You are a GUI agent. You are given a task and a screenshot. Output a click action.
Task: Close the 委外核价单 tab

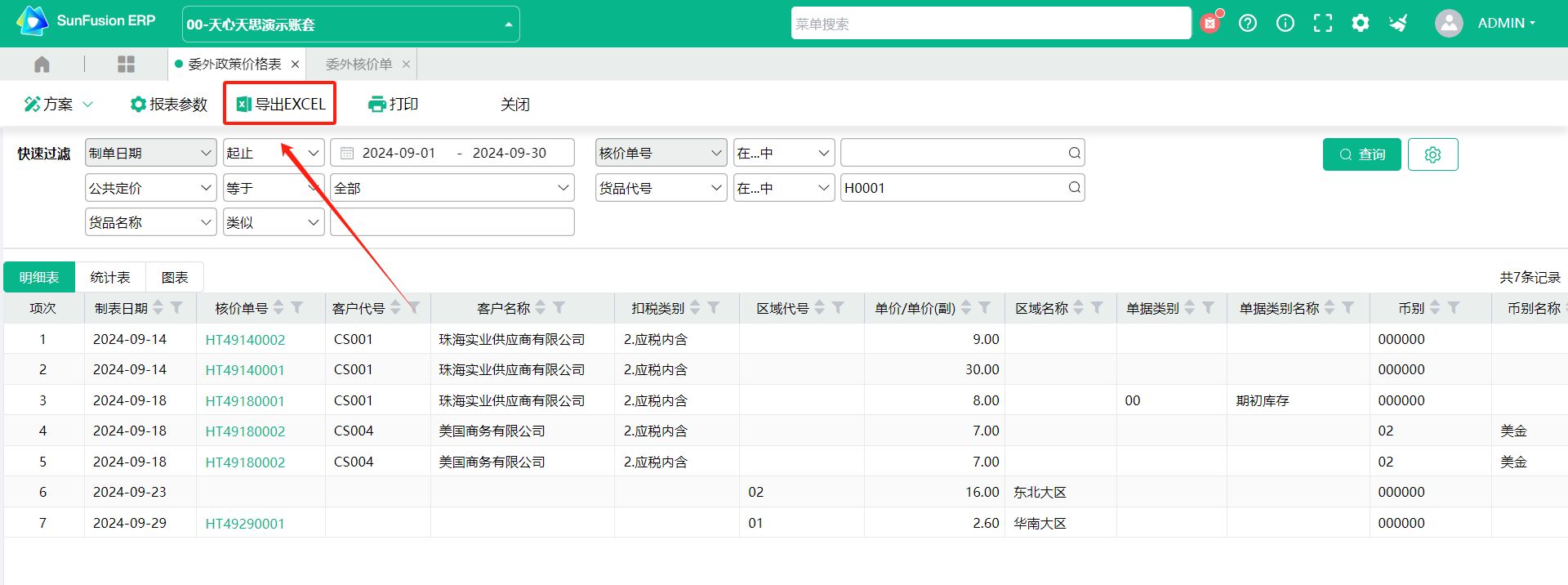(x=406, y=64)
